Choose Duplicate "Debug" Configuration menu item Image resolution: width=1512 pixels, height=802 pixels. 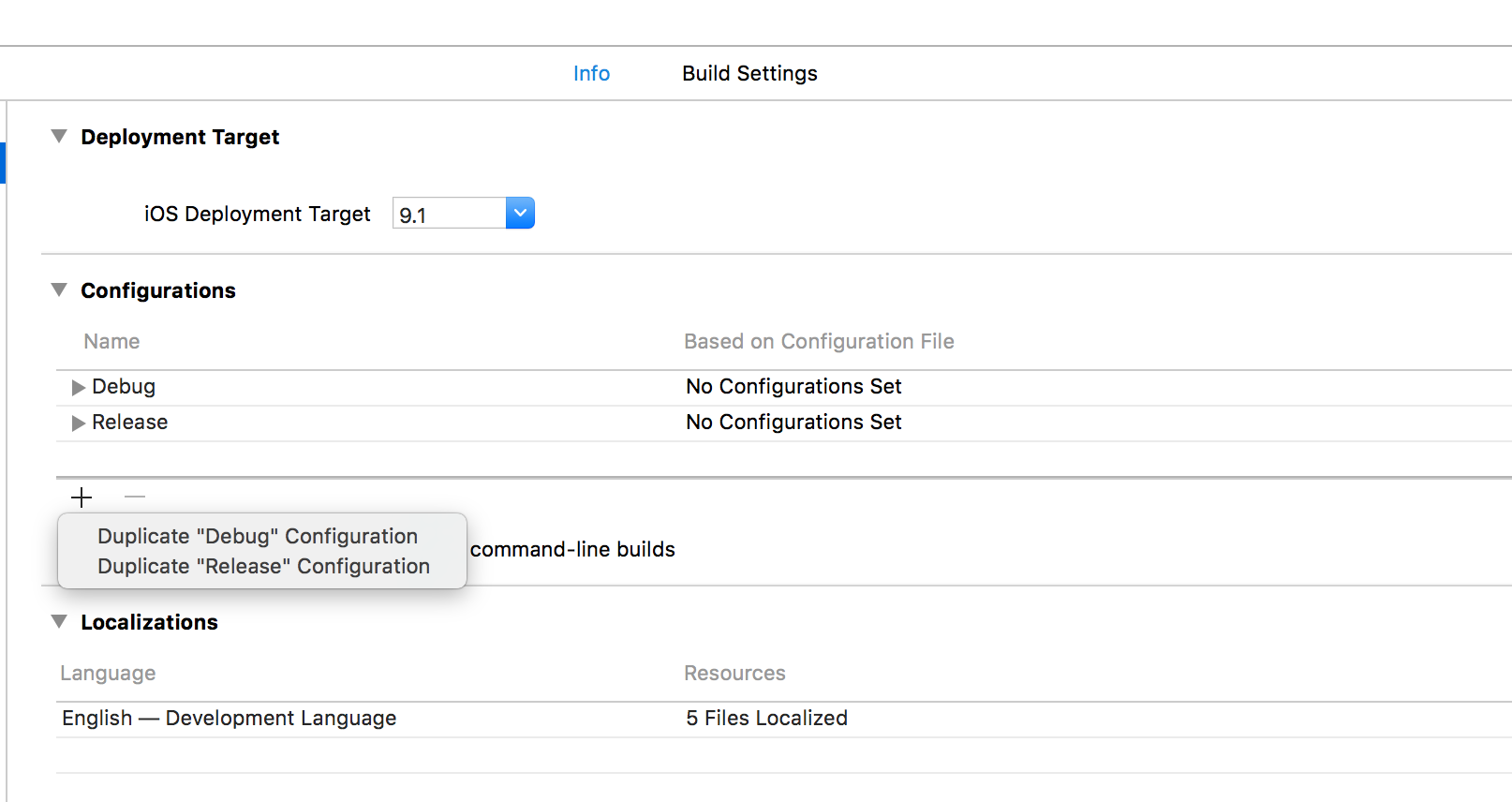point(258,536)
